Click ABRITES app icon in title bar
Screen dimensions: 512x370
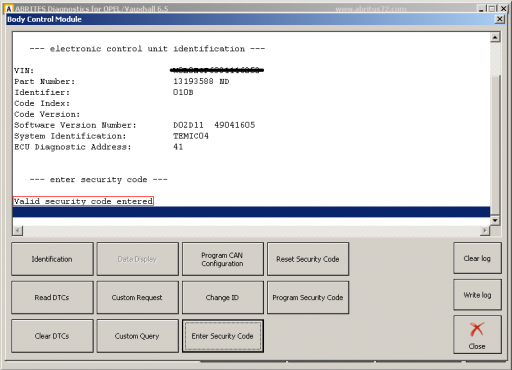click(x=9, y=9)
